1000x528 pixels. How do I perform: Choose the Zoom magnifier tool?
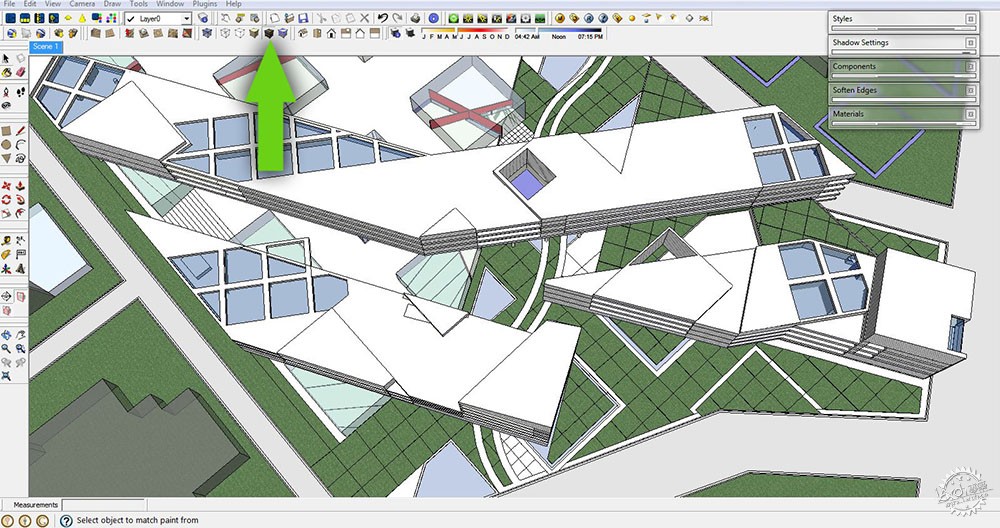point(6,348)
